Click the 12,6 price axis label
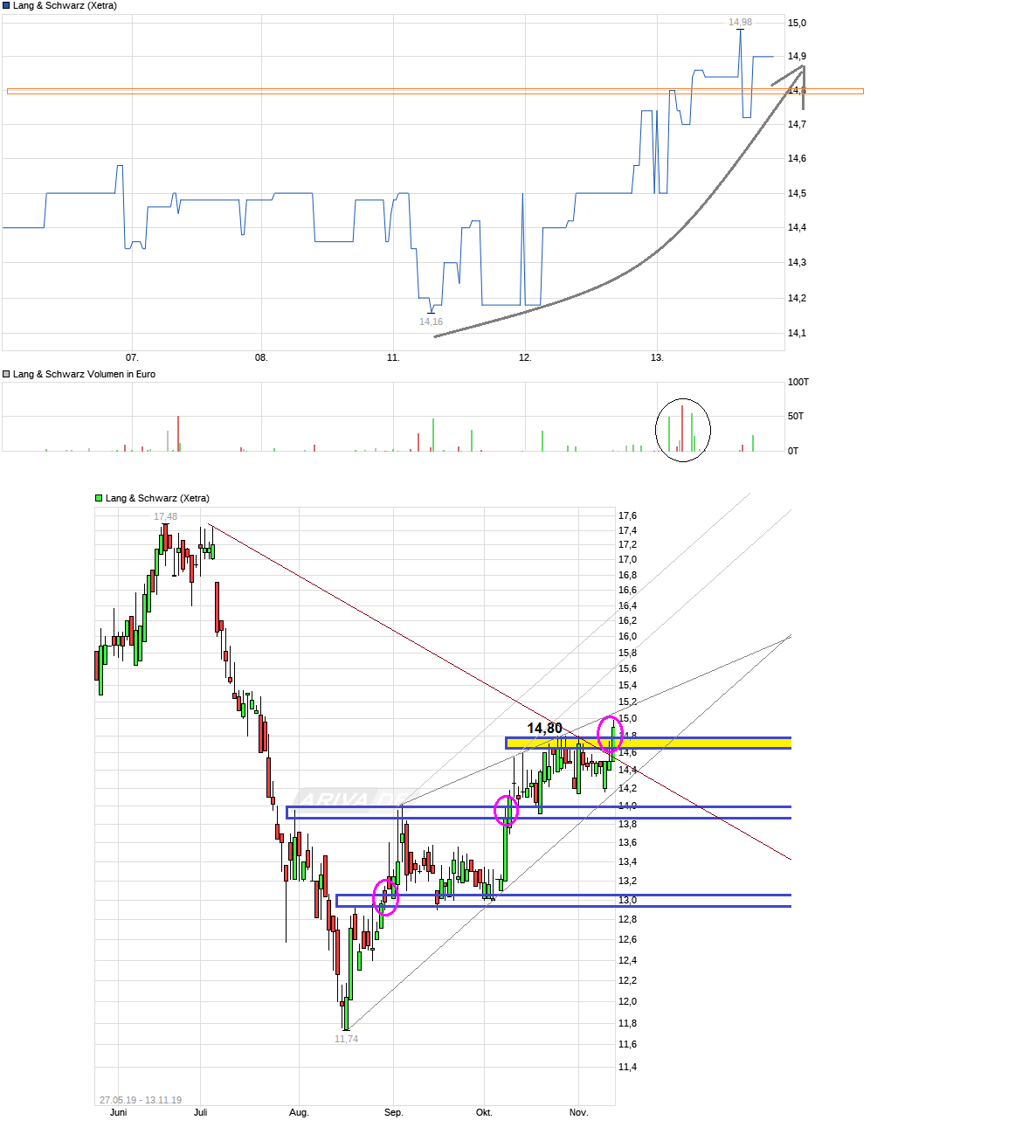The width and height of the screenshot is (1036, 1148). click(x=627, y=939)
